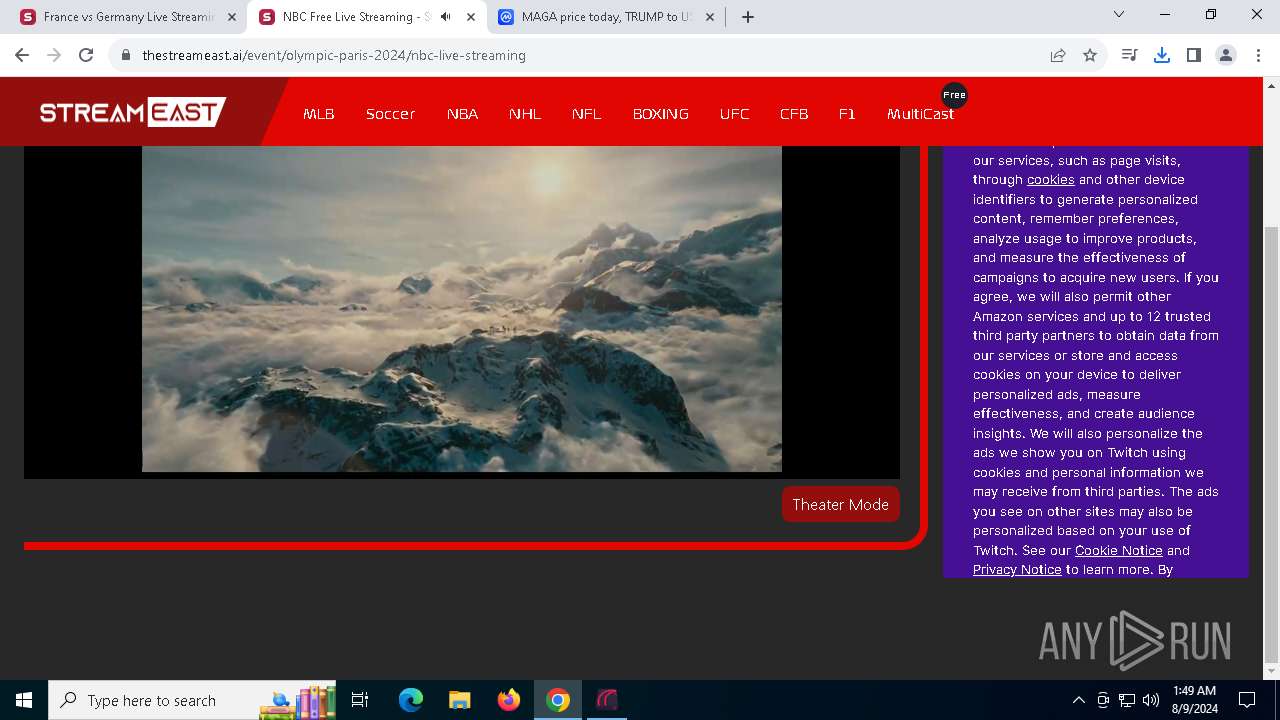
Task: Expand the tab search dropdown
Action: (x=1119, y=14)
